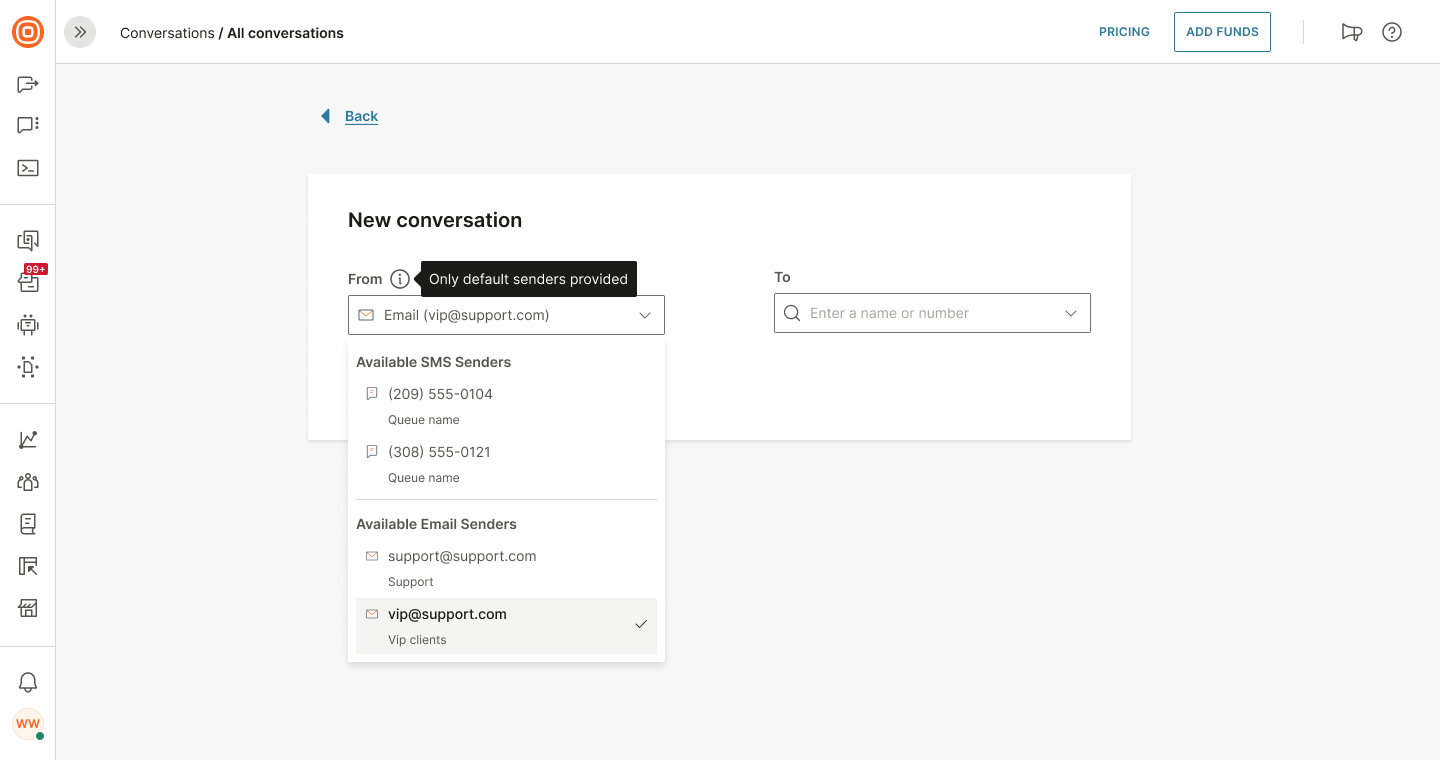Open the help question mark icon
Viewport: 1440px width, 760px height.
[1392, 32]
